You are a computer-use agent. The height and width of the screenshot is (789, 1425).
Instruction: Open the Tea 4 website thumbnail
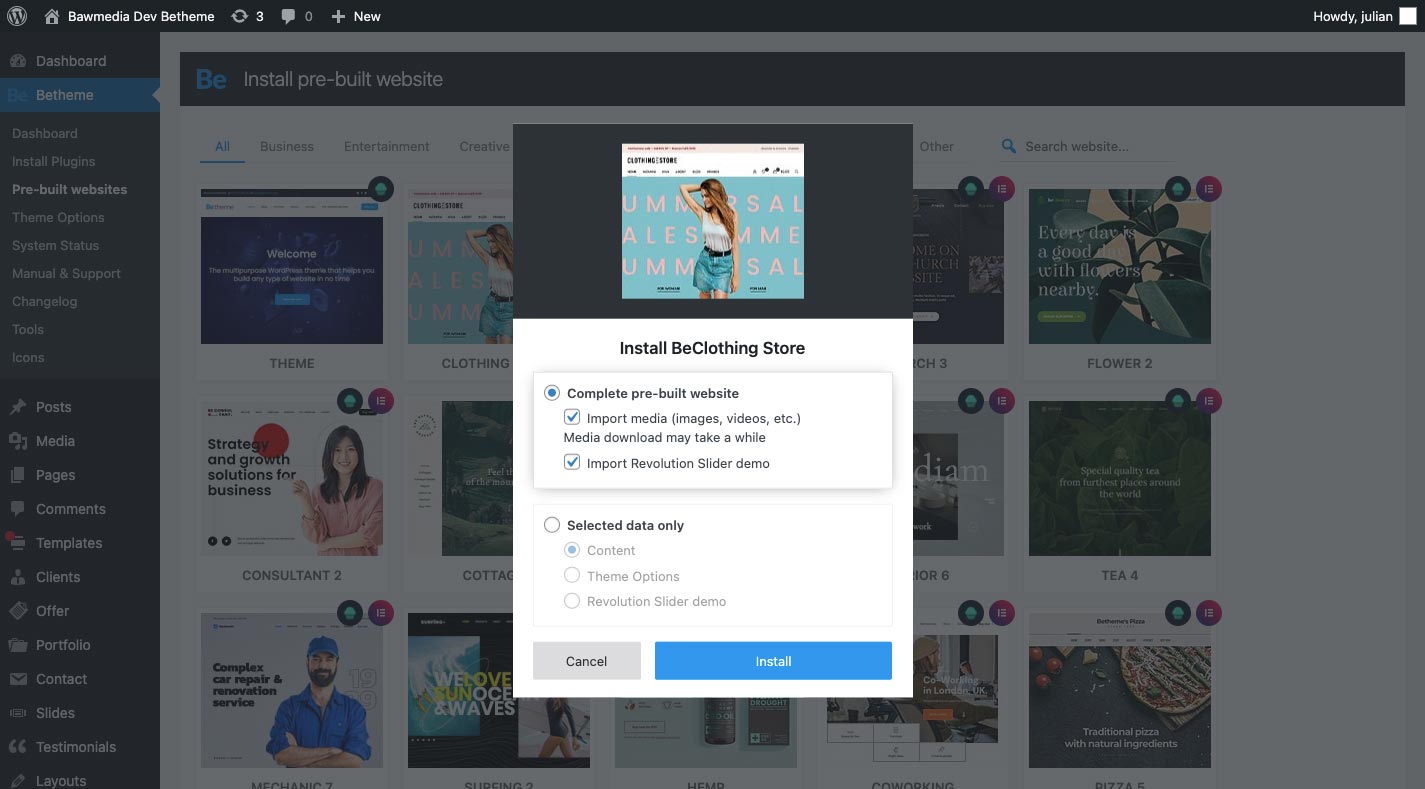click(x=1120, y=479)
